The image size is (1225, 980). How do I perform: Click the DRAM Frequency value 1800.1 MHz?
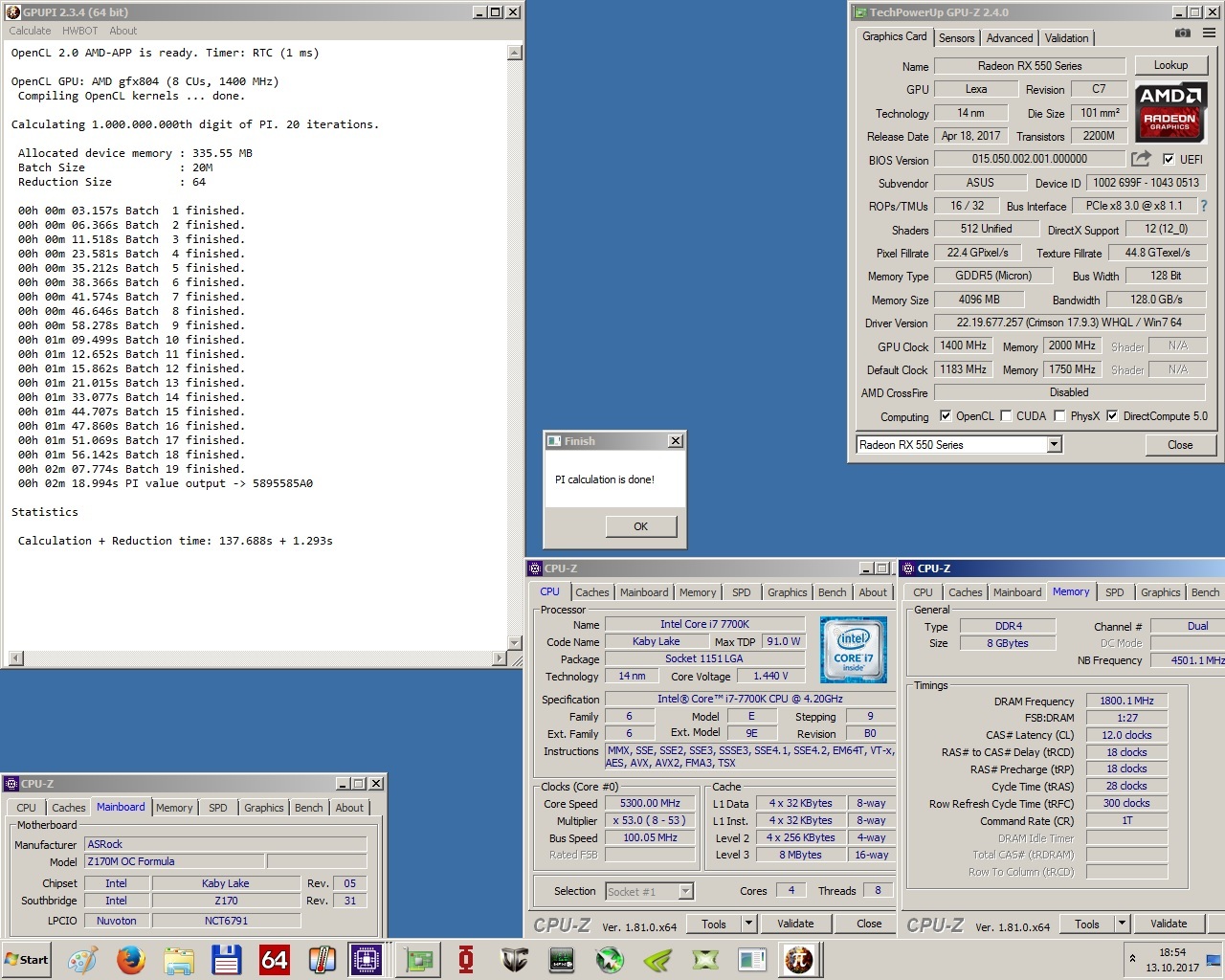tap(1126, 701)
